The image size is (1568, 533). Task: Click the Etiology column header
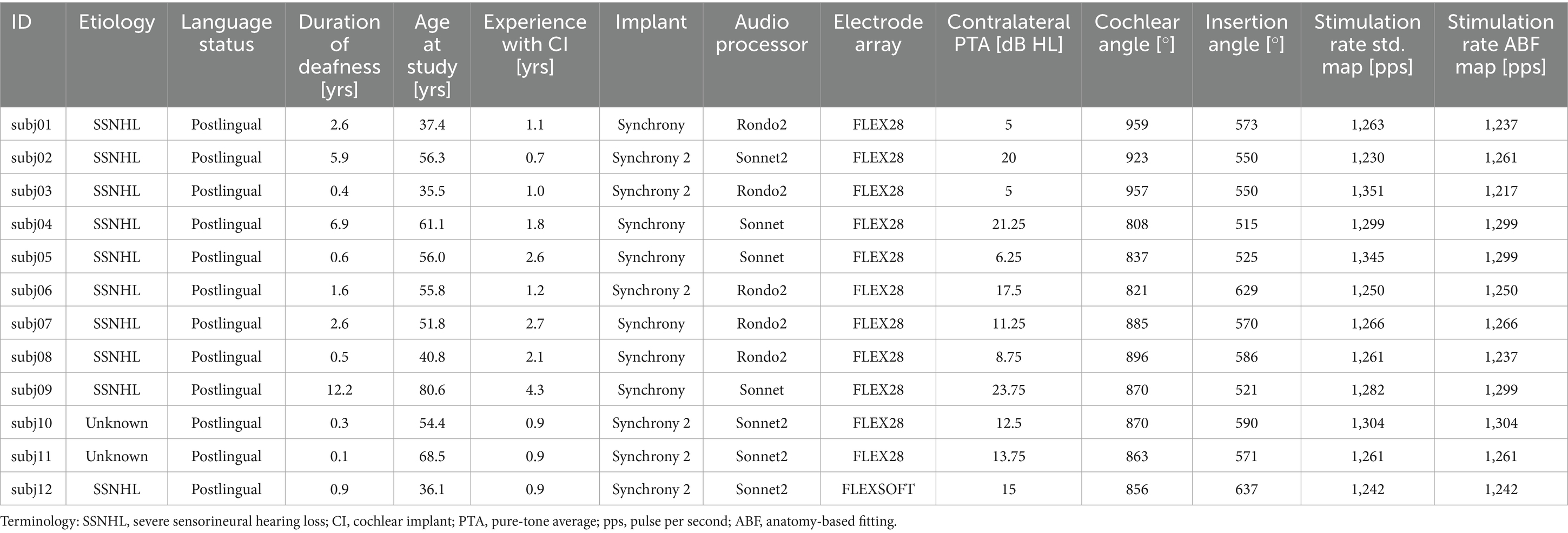116,23
